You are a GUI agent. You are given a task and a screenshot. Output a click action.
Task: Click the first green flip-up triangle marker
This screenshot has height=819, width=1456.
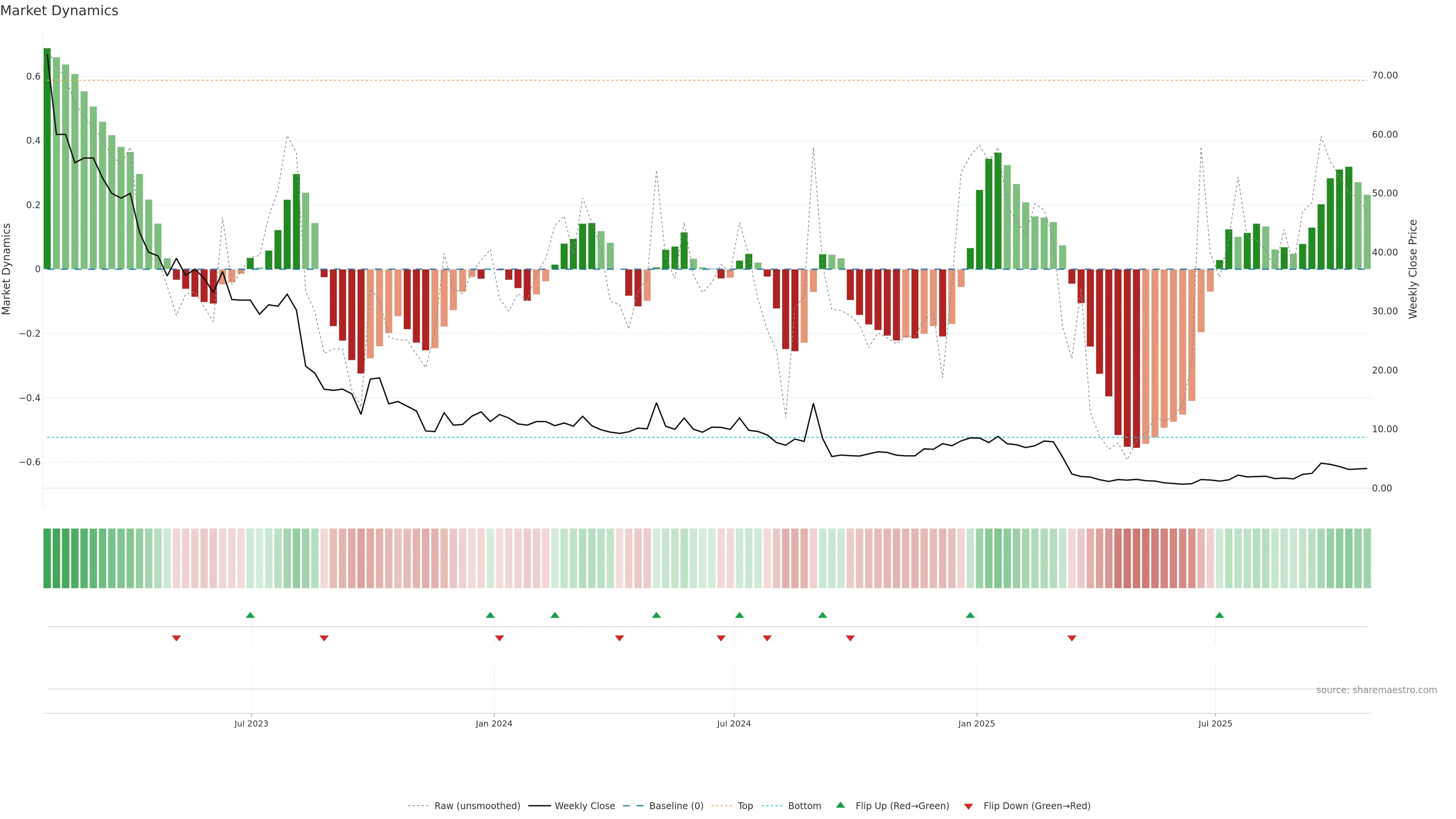point(250,615)
